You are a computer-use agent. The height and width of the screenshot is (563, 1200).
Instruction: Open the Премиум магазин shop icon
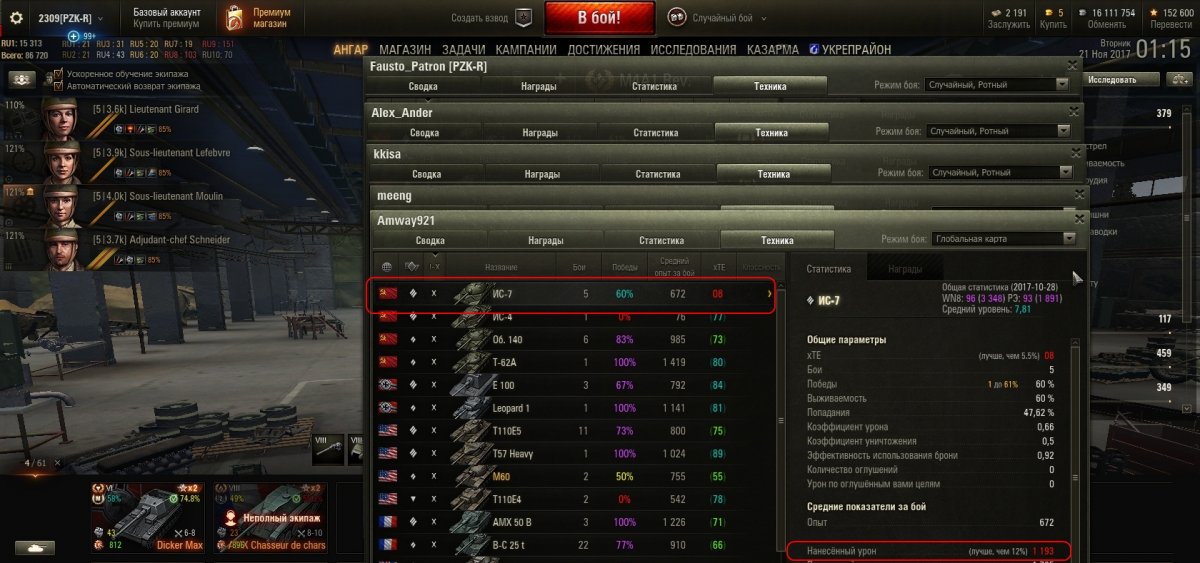point(234,18)
